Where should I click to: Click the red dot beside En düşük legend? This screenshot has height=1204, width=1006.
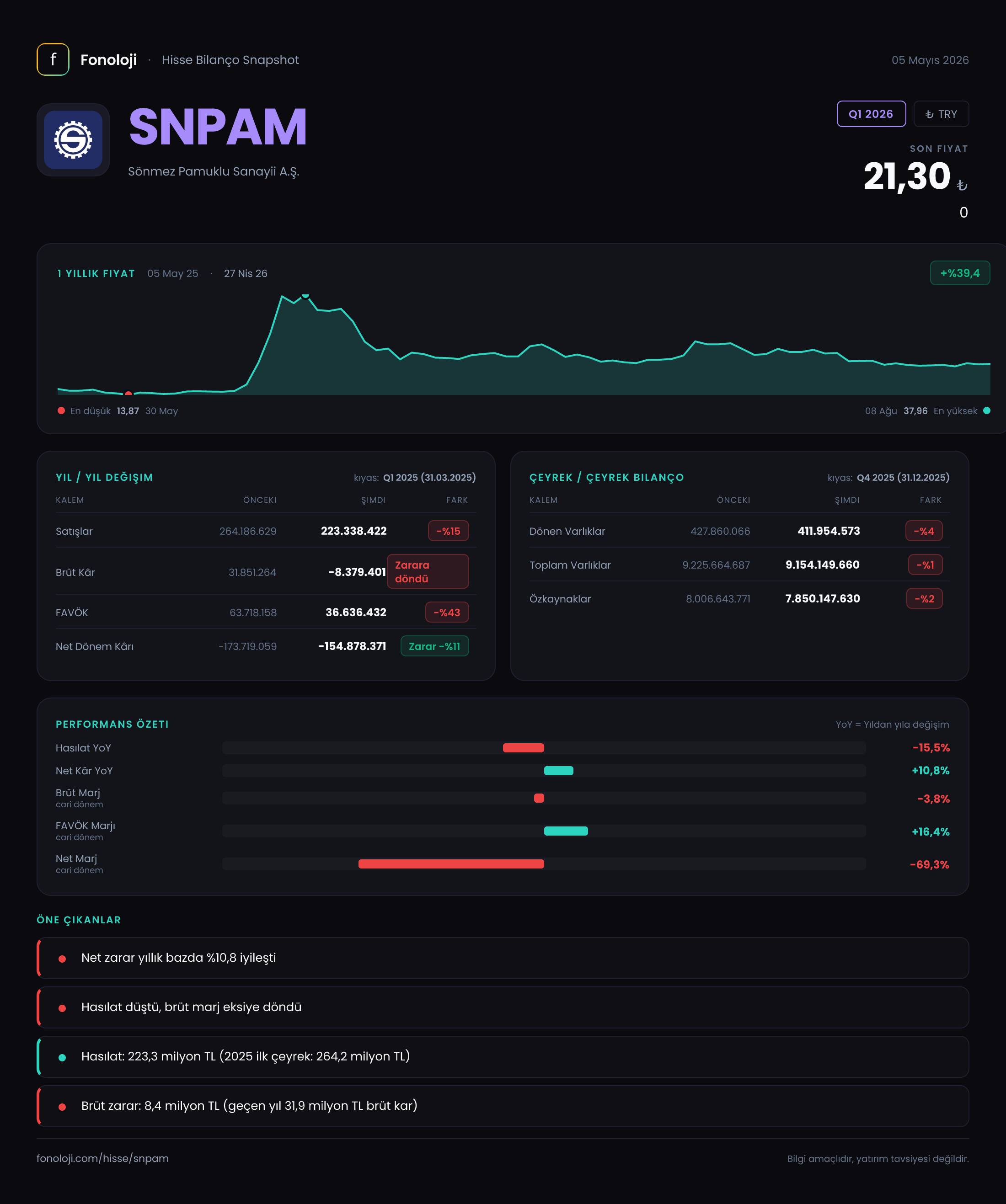click(x=61, y=410)
